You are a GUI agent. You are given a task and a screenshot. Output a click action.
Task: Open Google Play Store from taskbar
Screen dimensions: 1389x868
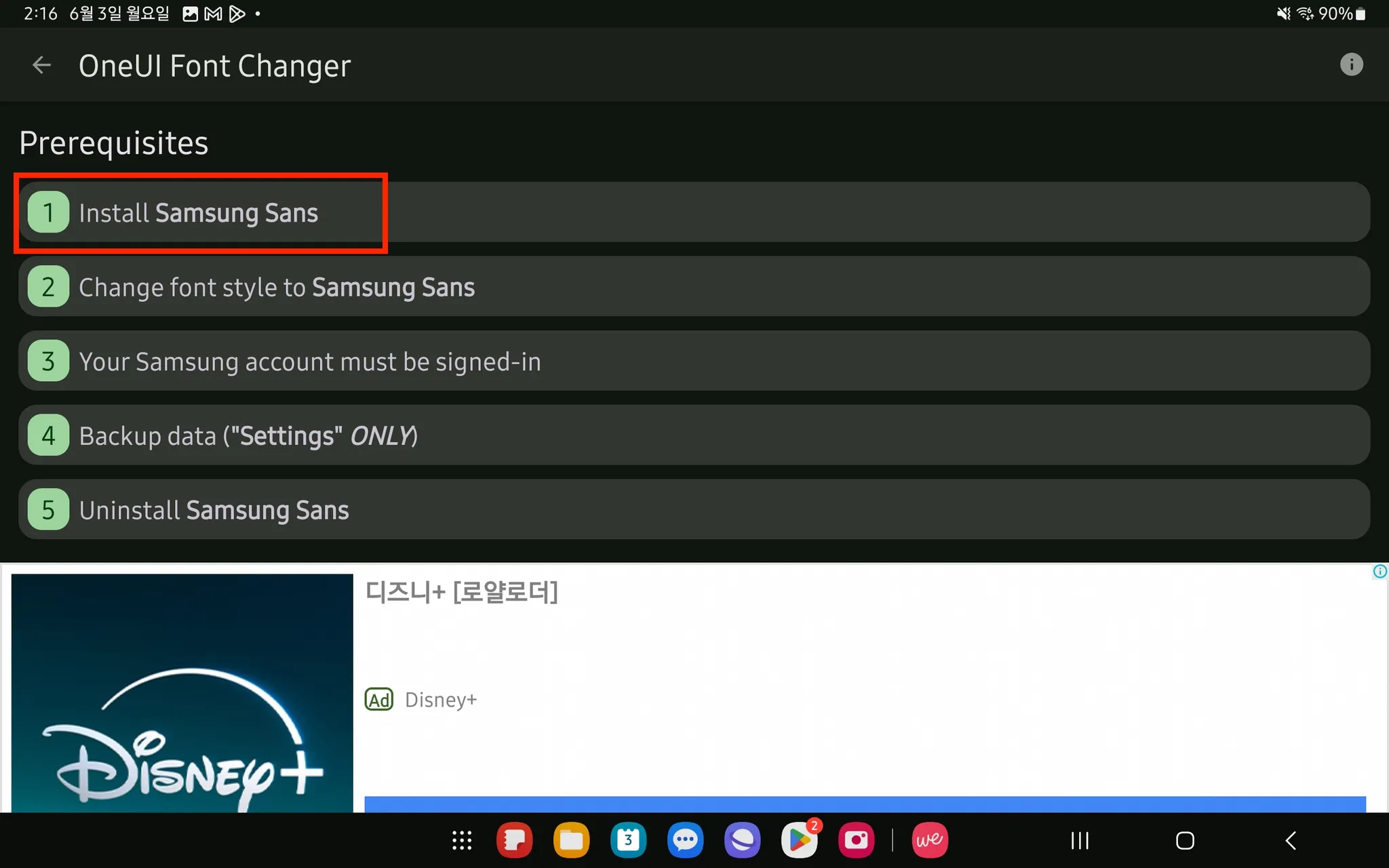click(x=800, y=841)
